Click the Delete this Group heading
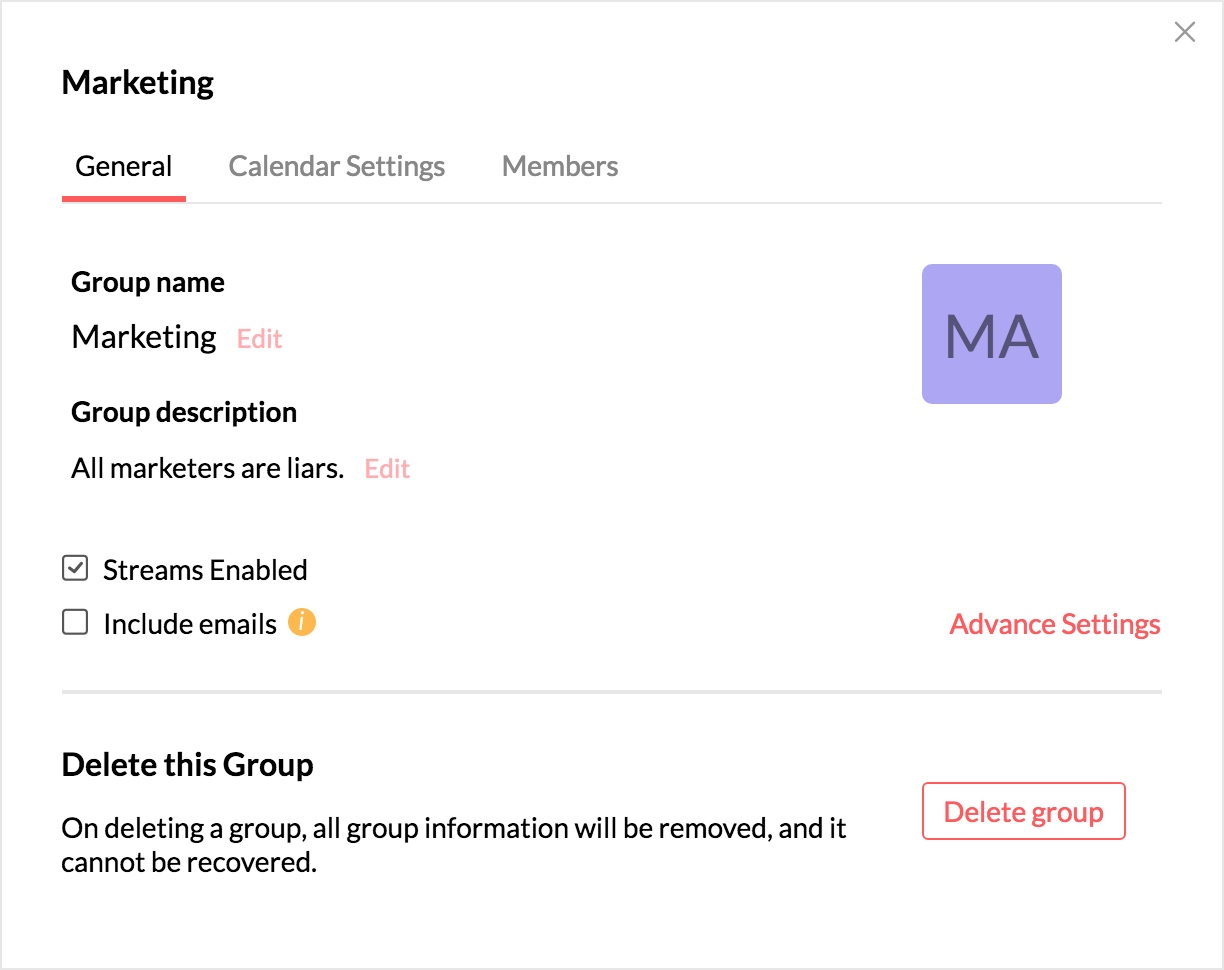Viewport: 1224px width, 970px height. tap(187, 765)
